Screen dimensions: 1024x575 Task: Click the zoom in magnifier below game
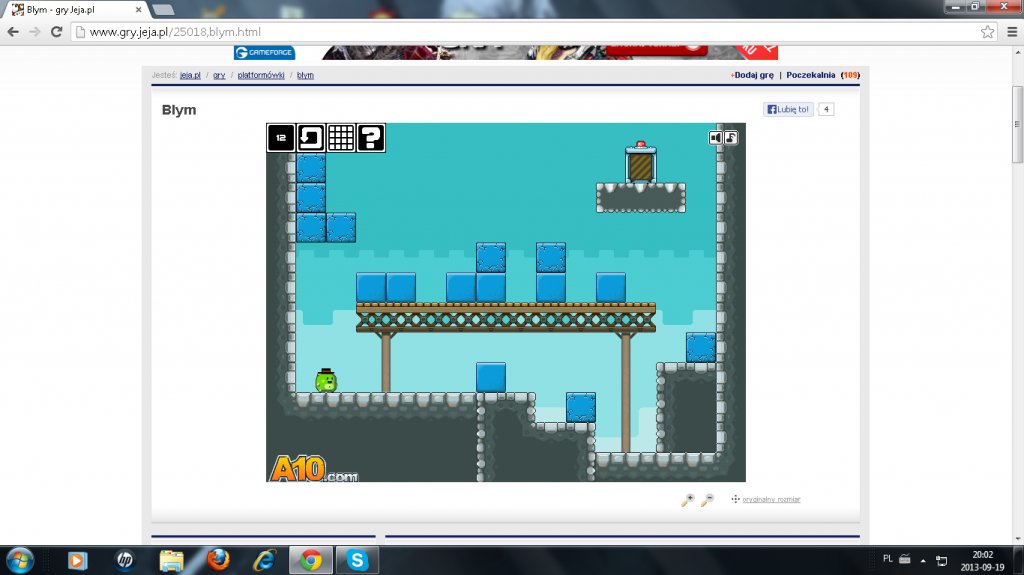click(688, 499)
